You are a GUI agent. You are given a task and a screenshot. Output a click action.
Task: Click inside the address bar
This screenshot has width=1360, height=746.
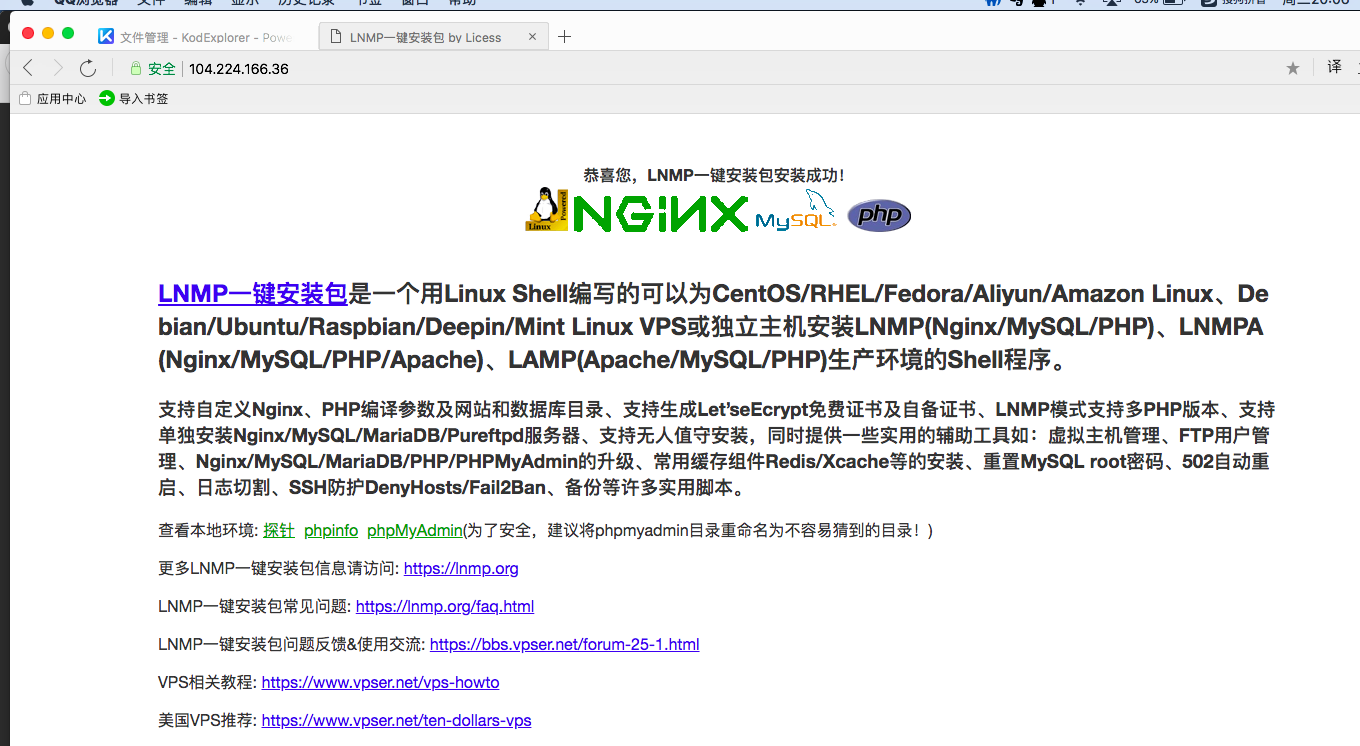pyautogui.click(x=400, y=68)
